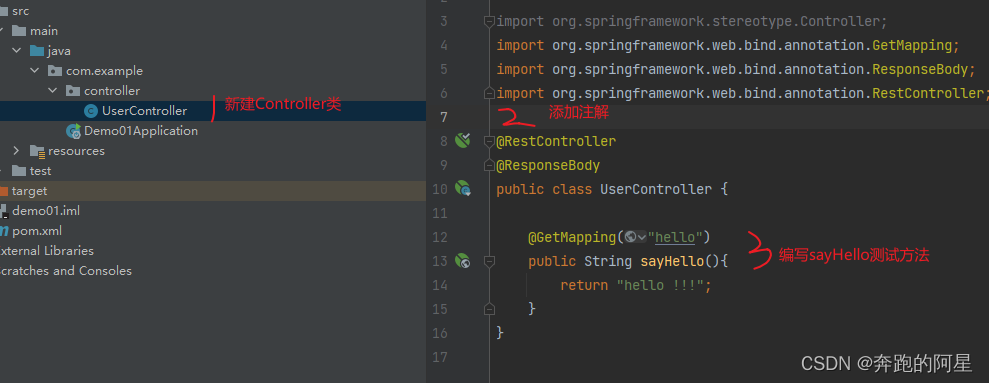Click the gutter icon beside class UserController
Image resolution: width=989 pixels, height=383 pixels.
click(x=463, y=188)
